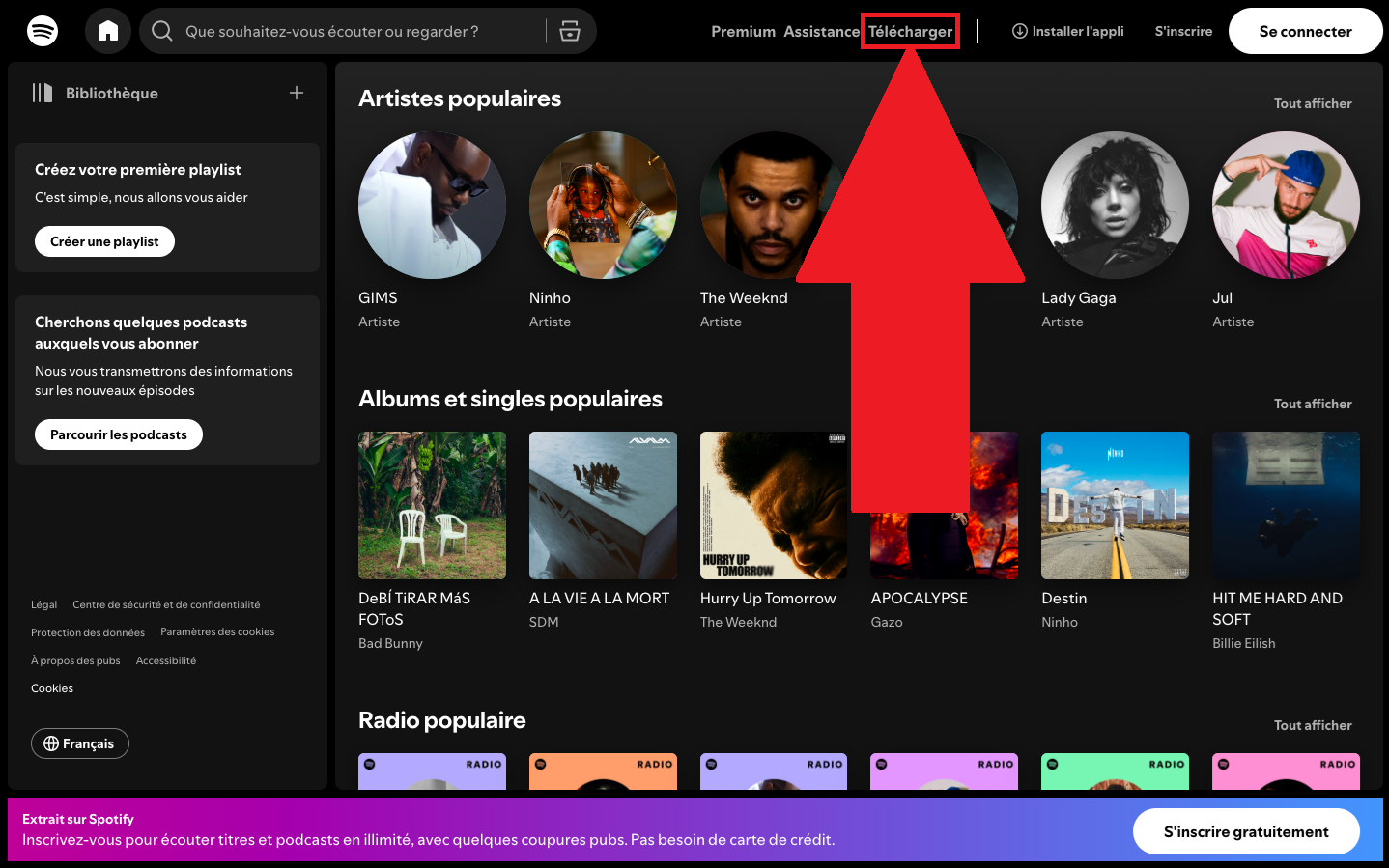Viewport: 1389px width, 868px height.
Task: Click Bad Bunny artist name
Action: point(390,643)
